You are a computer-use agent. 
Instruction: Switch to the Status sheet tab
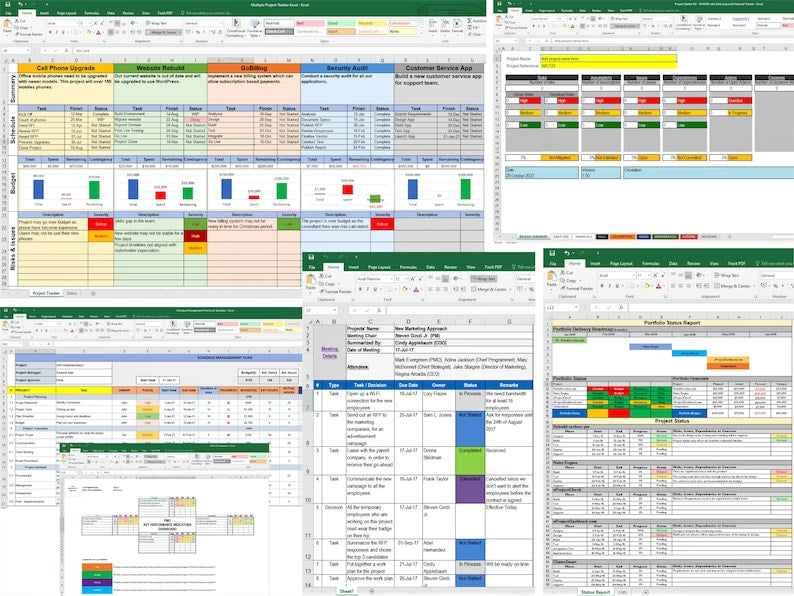pos(71,293)
